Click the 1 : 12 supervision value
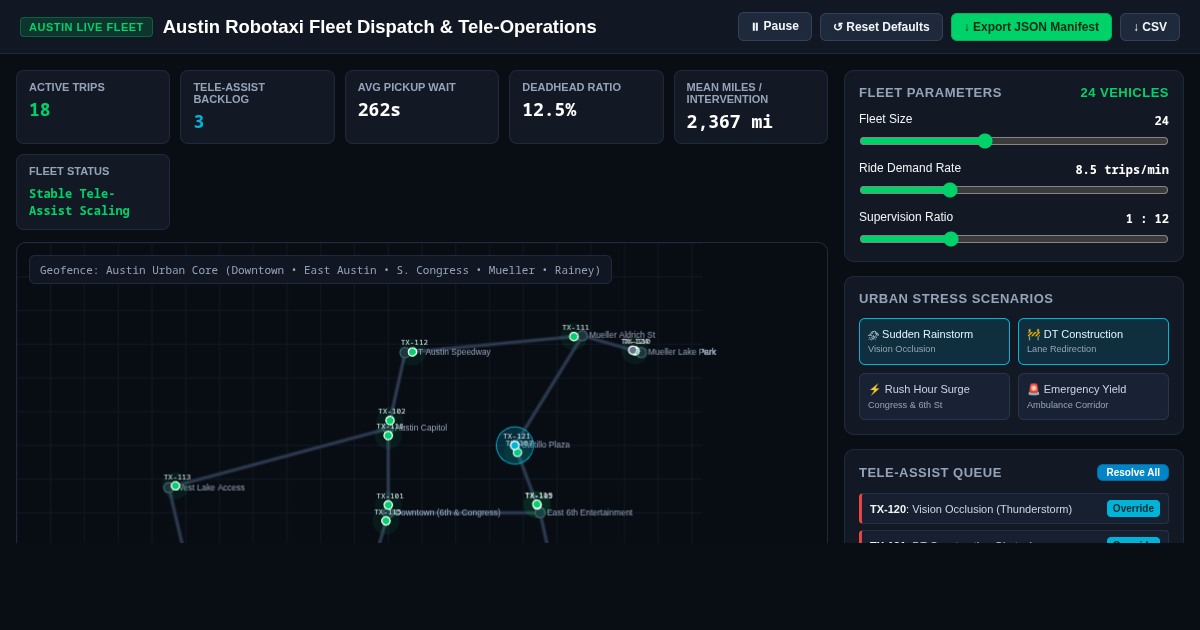Screen dimensions: 1200x630 coord(1147,219)
